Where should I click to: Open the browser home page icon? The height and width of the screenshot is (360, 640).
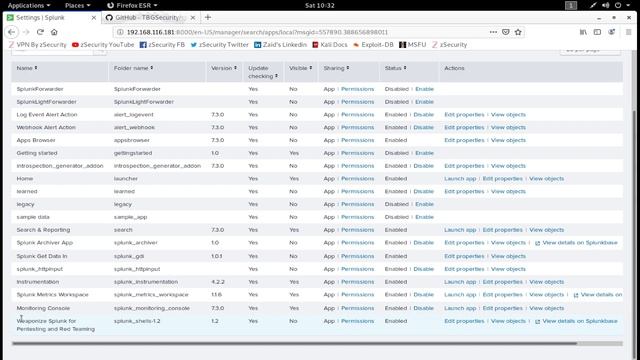point(54,32)
